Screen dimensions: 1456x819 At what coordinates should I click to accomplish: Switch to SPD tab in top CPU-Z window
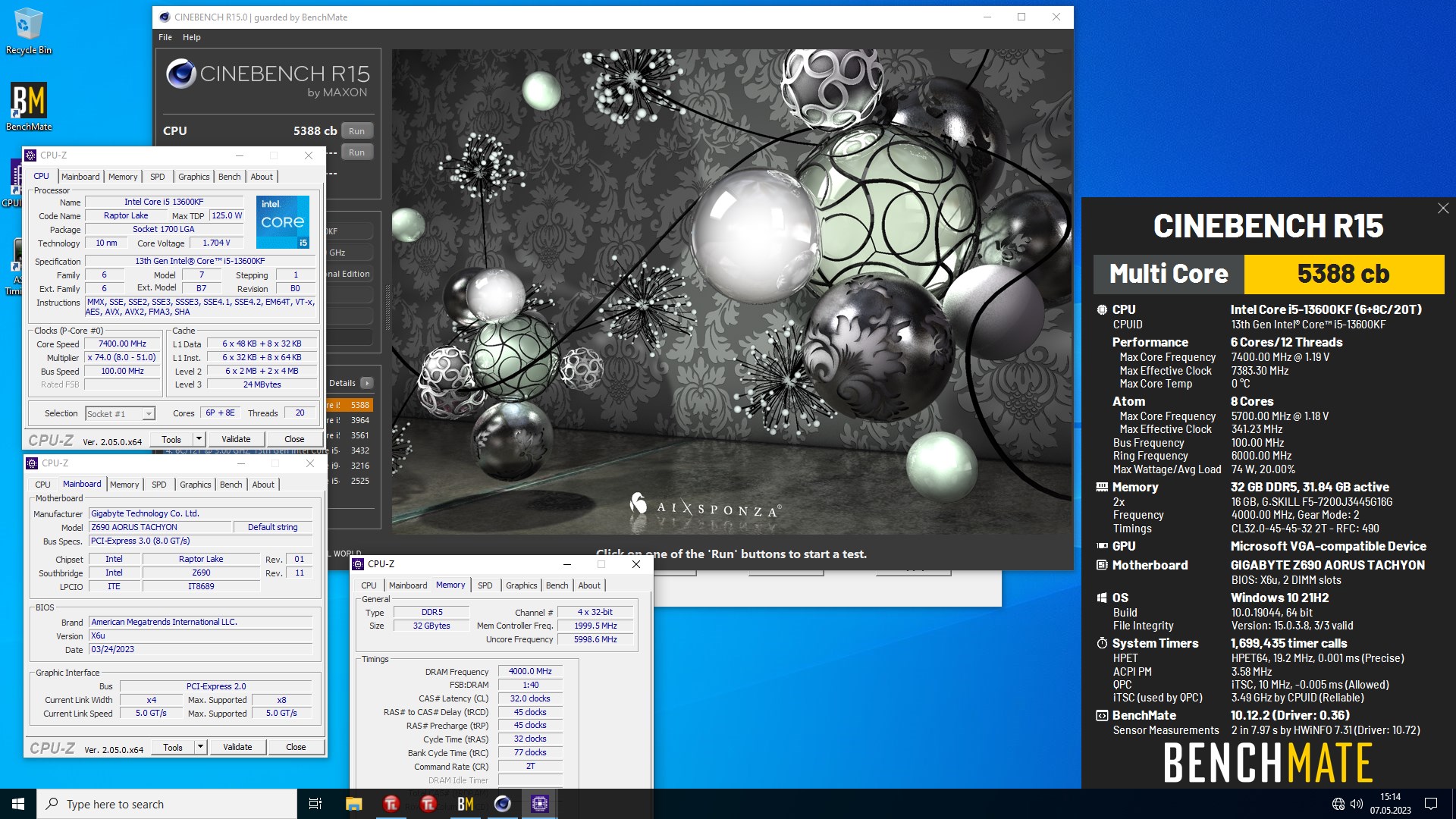click(158, 177)
